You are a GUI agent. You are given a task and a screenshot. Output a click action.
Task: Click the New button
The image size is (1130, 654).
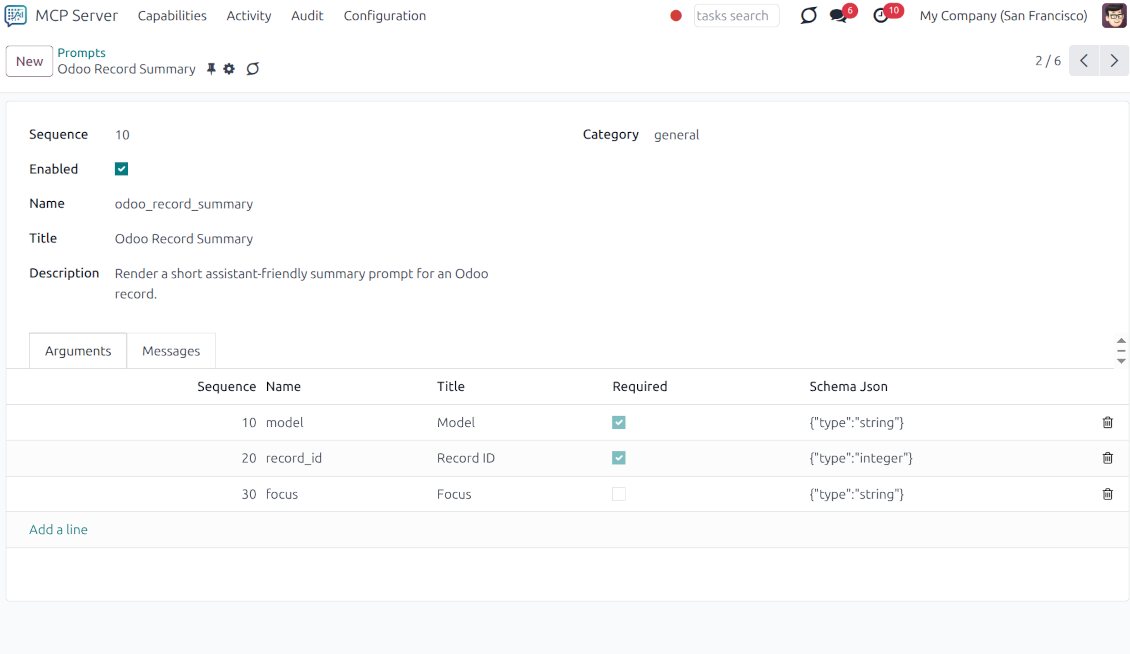click(x=29, y=61)
